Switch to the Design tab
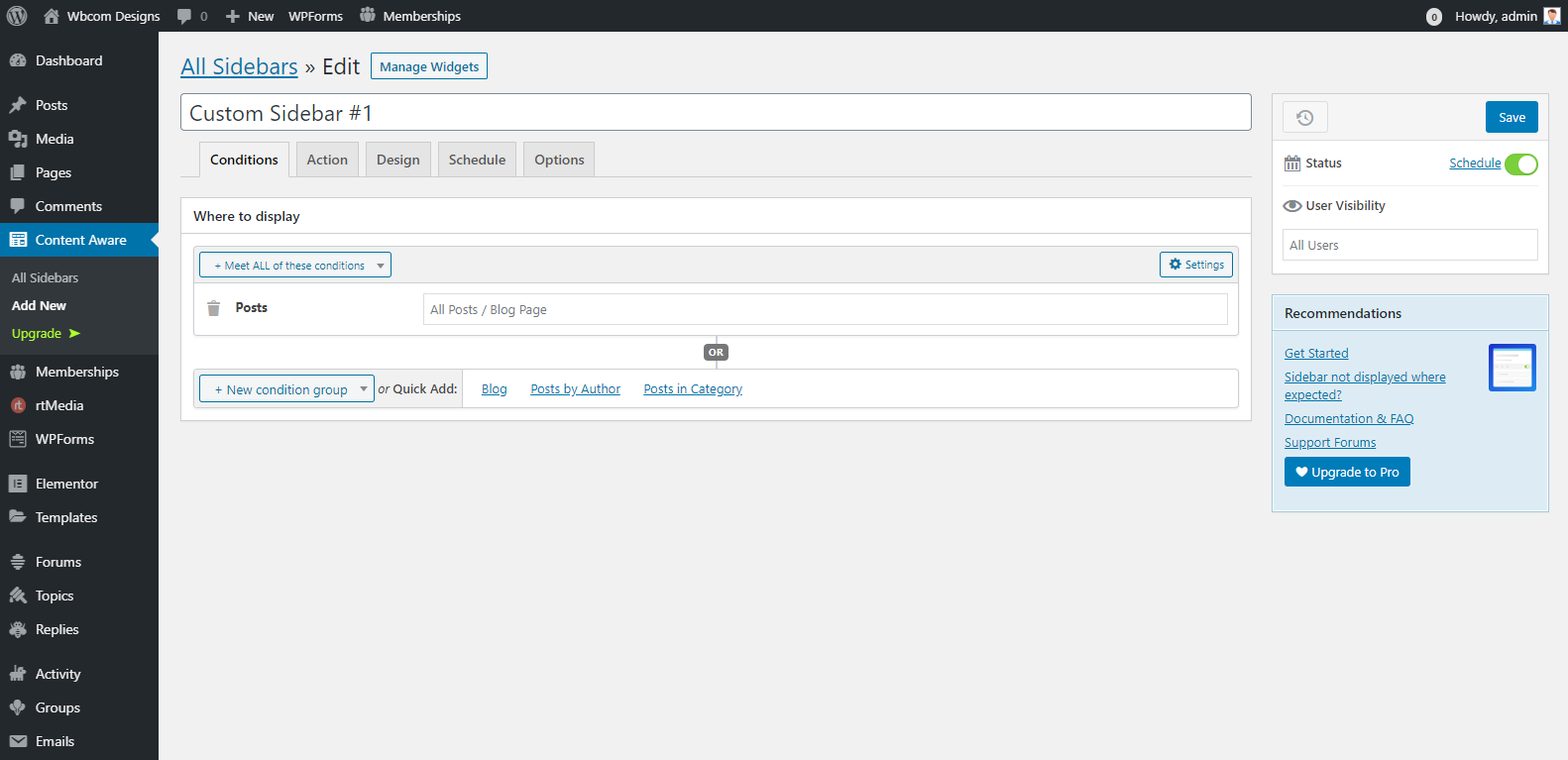The image size is (1568, 760). click(x=398, y=160)
